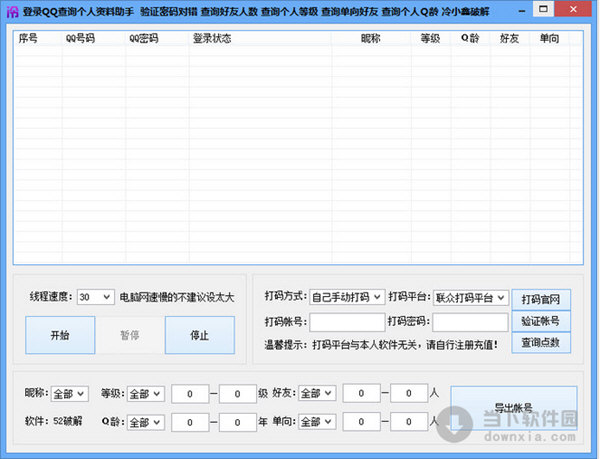Click the Q龄 minimum value field

[190, 422]
